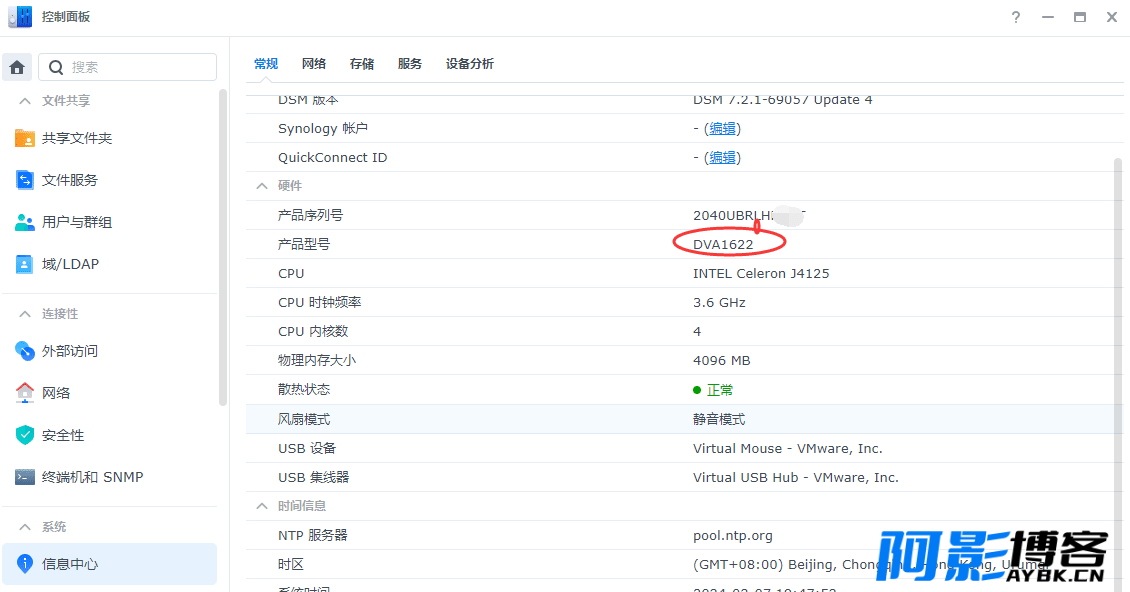Select the Virtual Mouse - VMware, Inc. entry
The width and height of the screenshot is (1130, 592).
click(x=788, y=449)
